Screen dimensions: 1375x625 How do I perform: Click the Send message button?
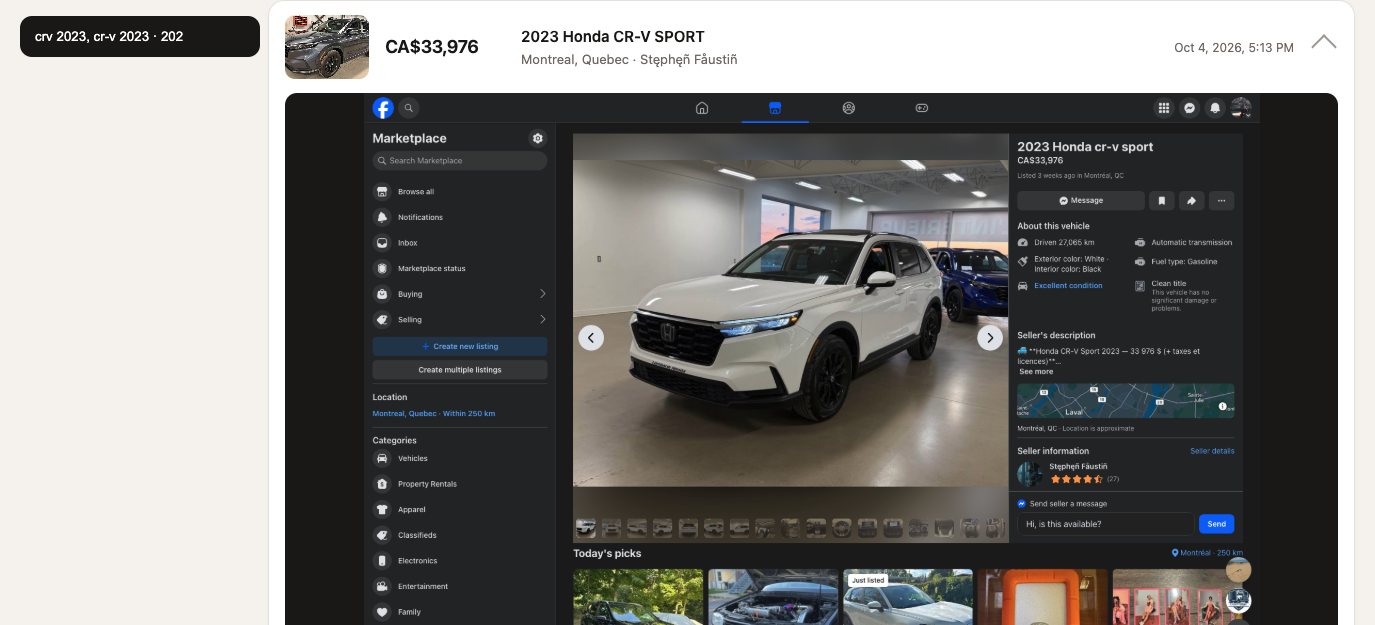(1216, 524)
